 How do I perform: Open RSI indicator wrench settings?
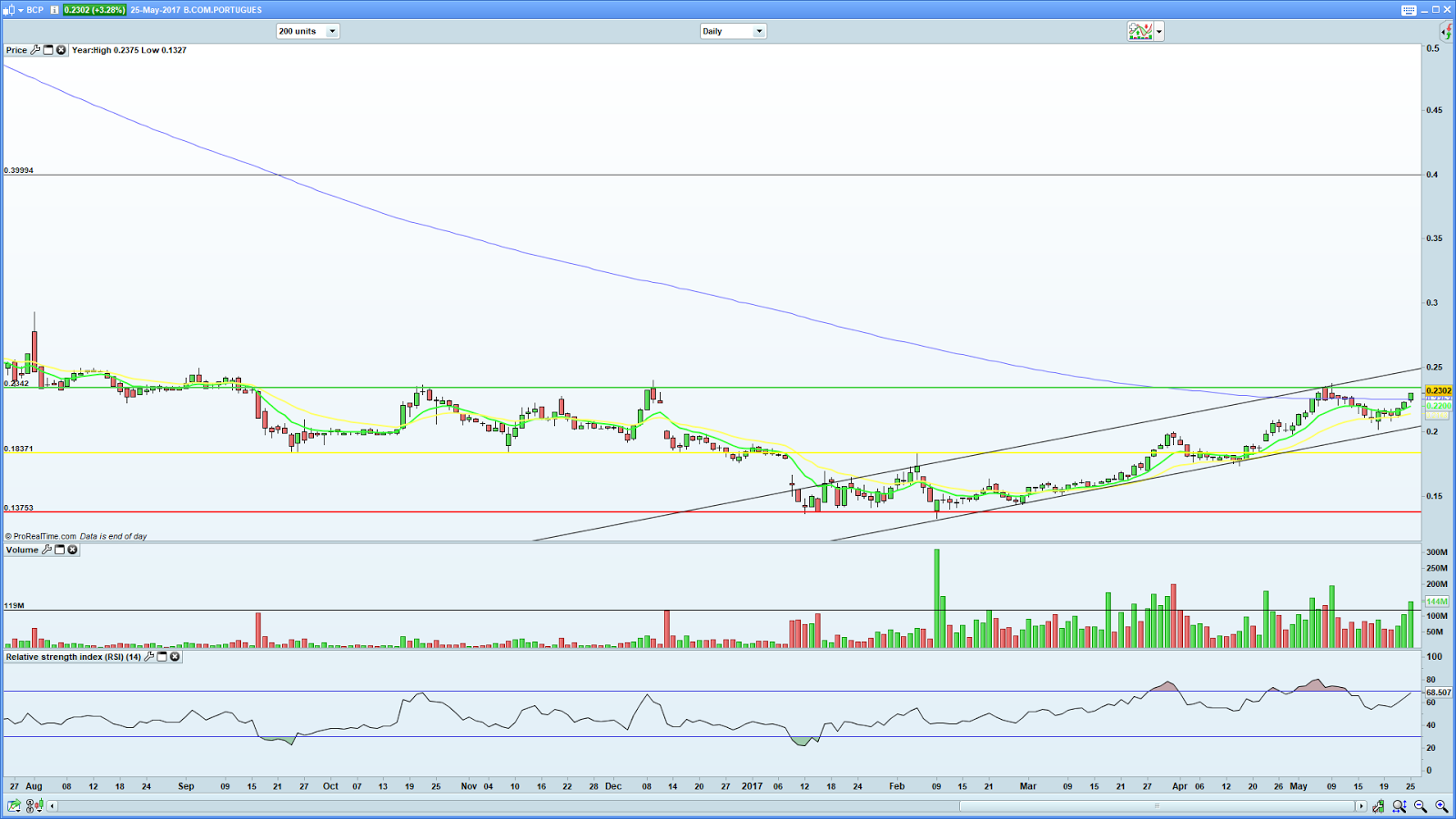point(149,656)
